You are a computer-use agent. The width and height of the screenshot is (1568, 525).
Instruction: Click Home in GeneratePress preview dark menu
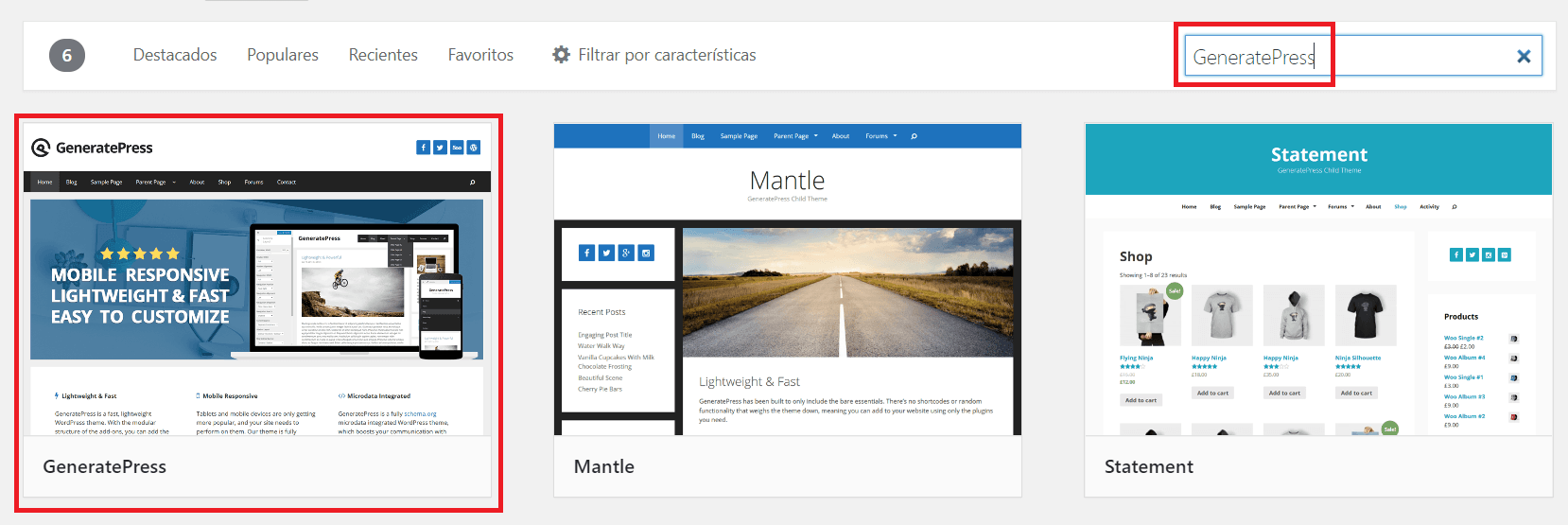(x=44, y=182)
